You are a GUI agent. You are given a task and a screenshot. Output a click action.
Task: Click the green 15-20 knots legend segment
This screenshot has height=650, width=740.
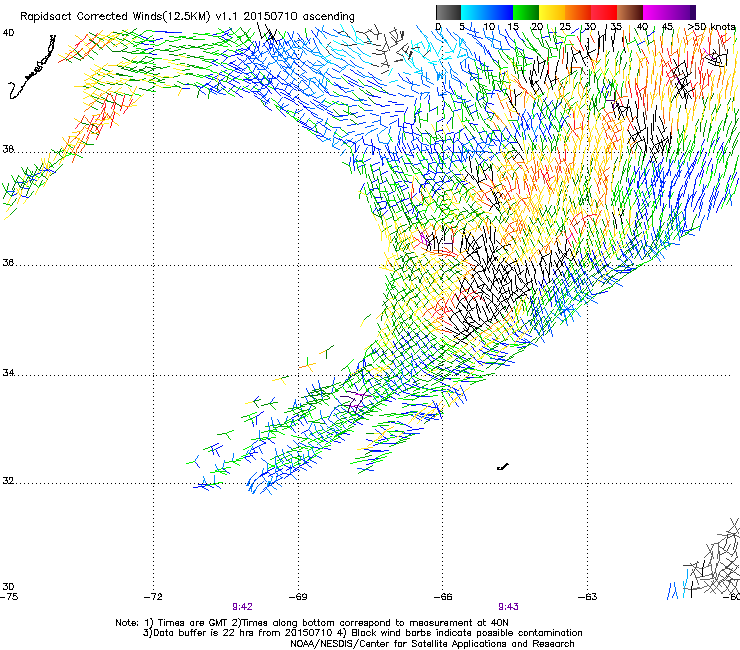tap(526, 12)
